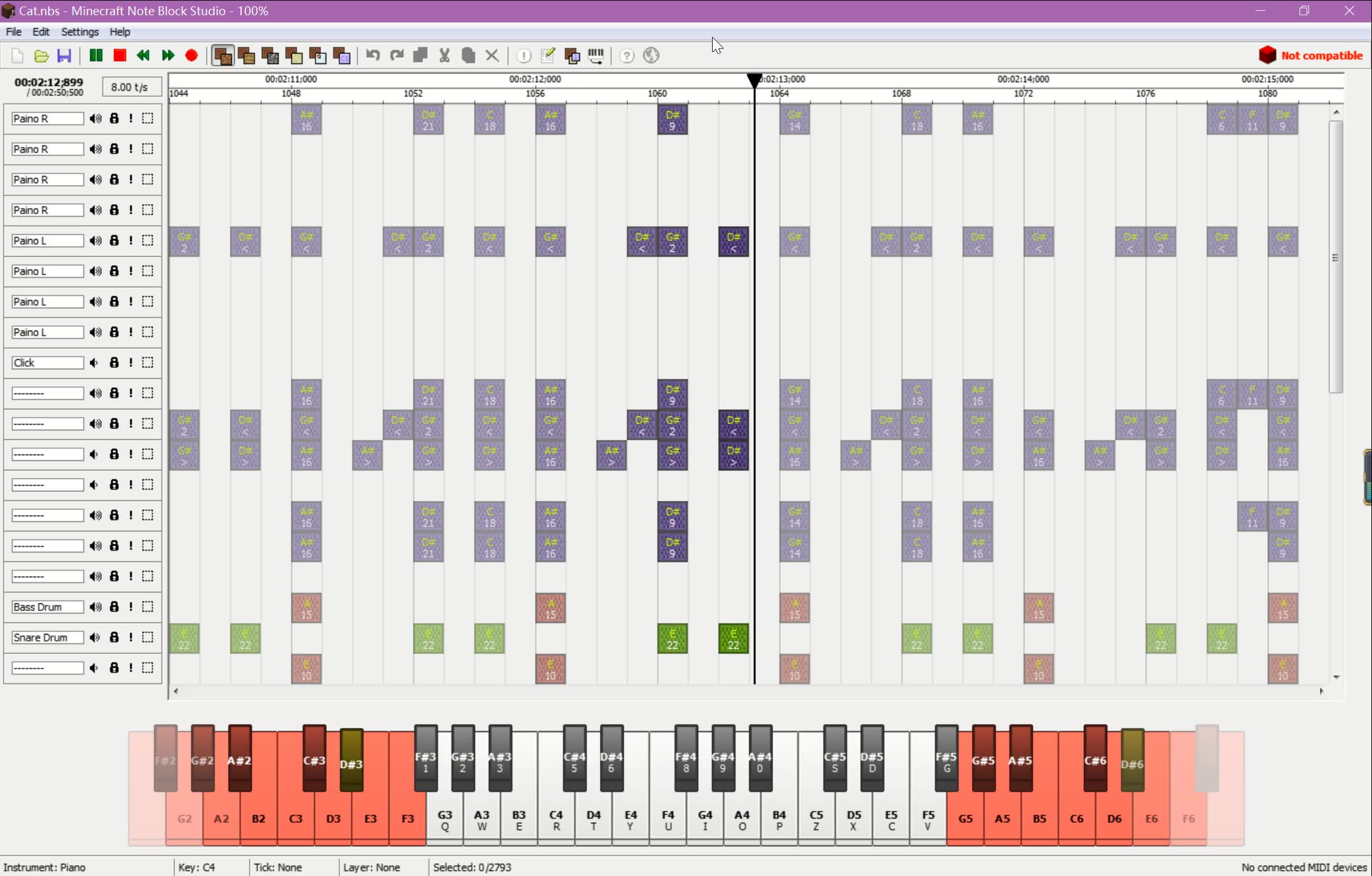
Task: Click the vertical scrollbar down arrow
Action: [x=1336, y=677]
